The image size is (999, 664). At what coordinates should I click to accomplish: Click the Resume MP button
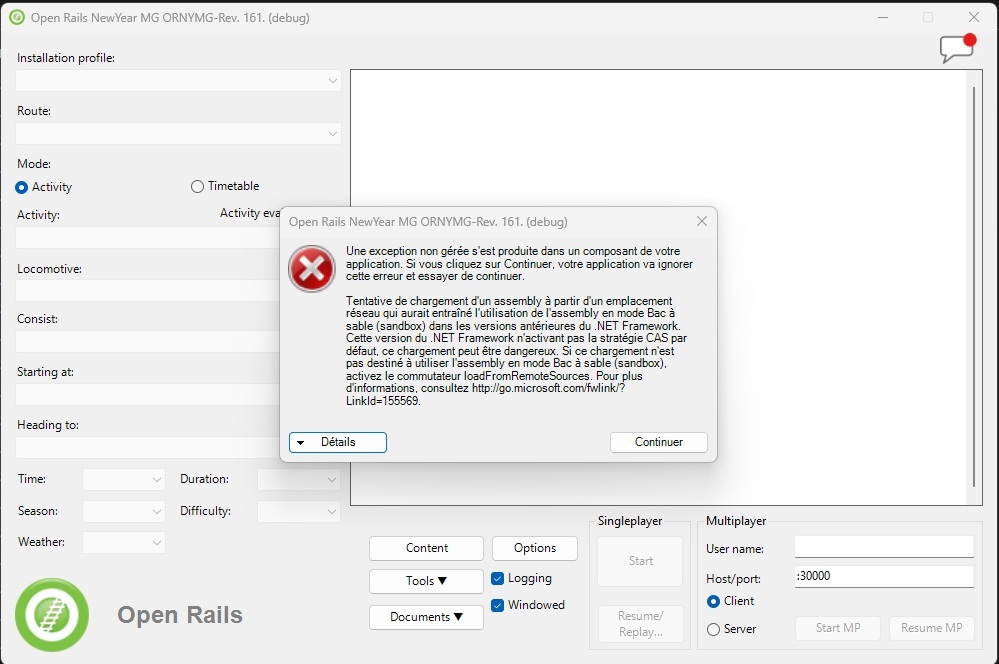click(931, 628)
